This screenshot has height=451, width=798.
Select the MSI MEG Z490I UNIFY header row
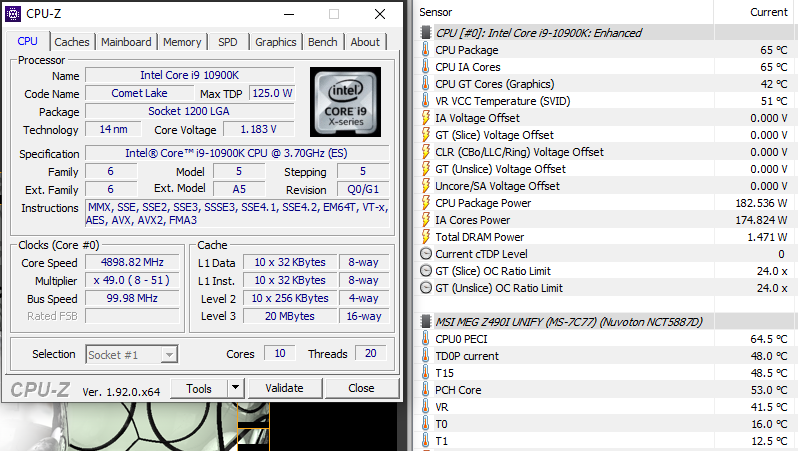pyautogui.click(x=607, y=322)
